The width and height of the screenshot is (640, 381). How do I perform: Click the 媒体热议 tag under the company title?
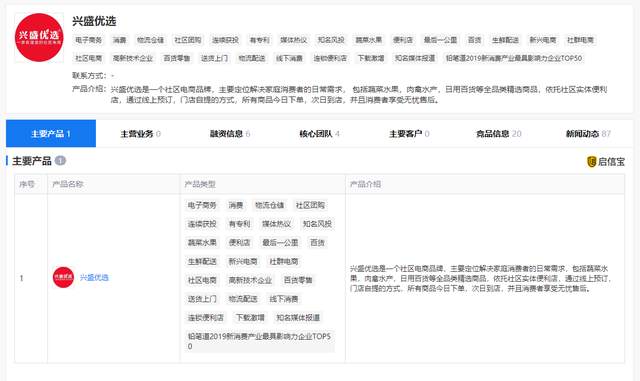293,40
